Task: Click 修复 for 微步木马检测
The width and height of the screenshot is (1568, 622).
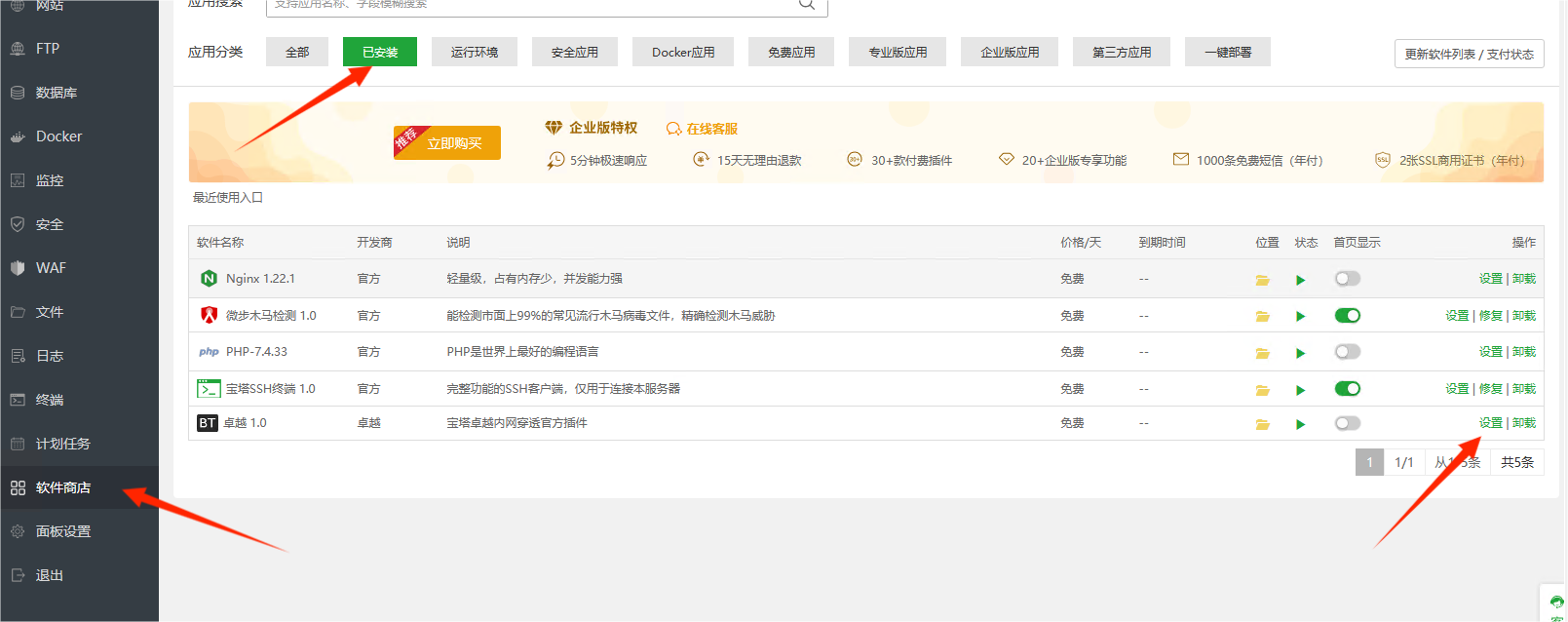Action: 1490,316
